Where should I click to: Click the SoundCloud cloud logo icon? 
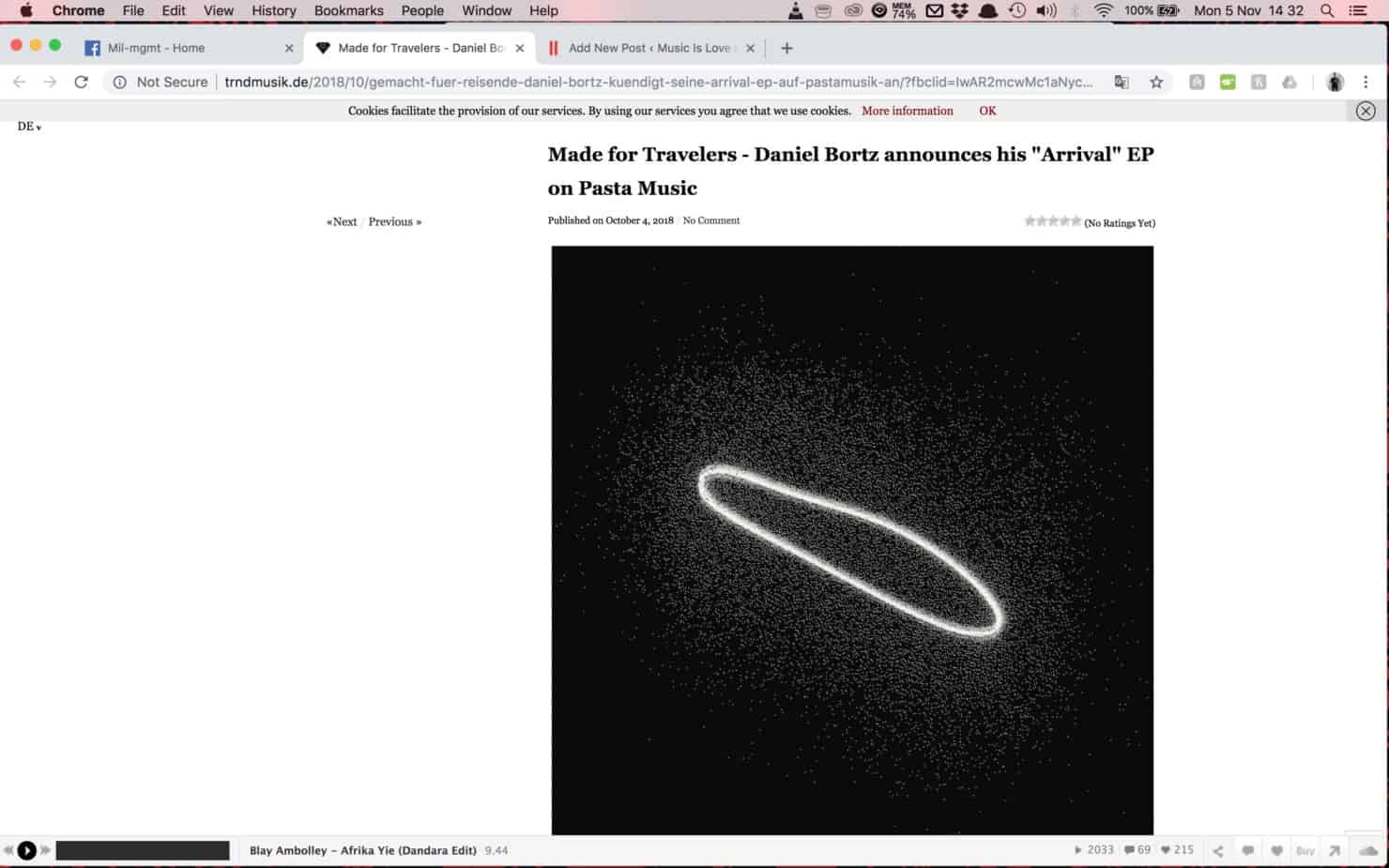pos(1368,851)
